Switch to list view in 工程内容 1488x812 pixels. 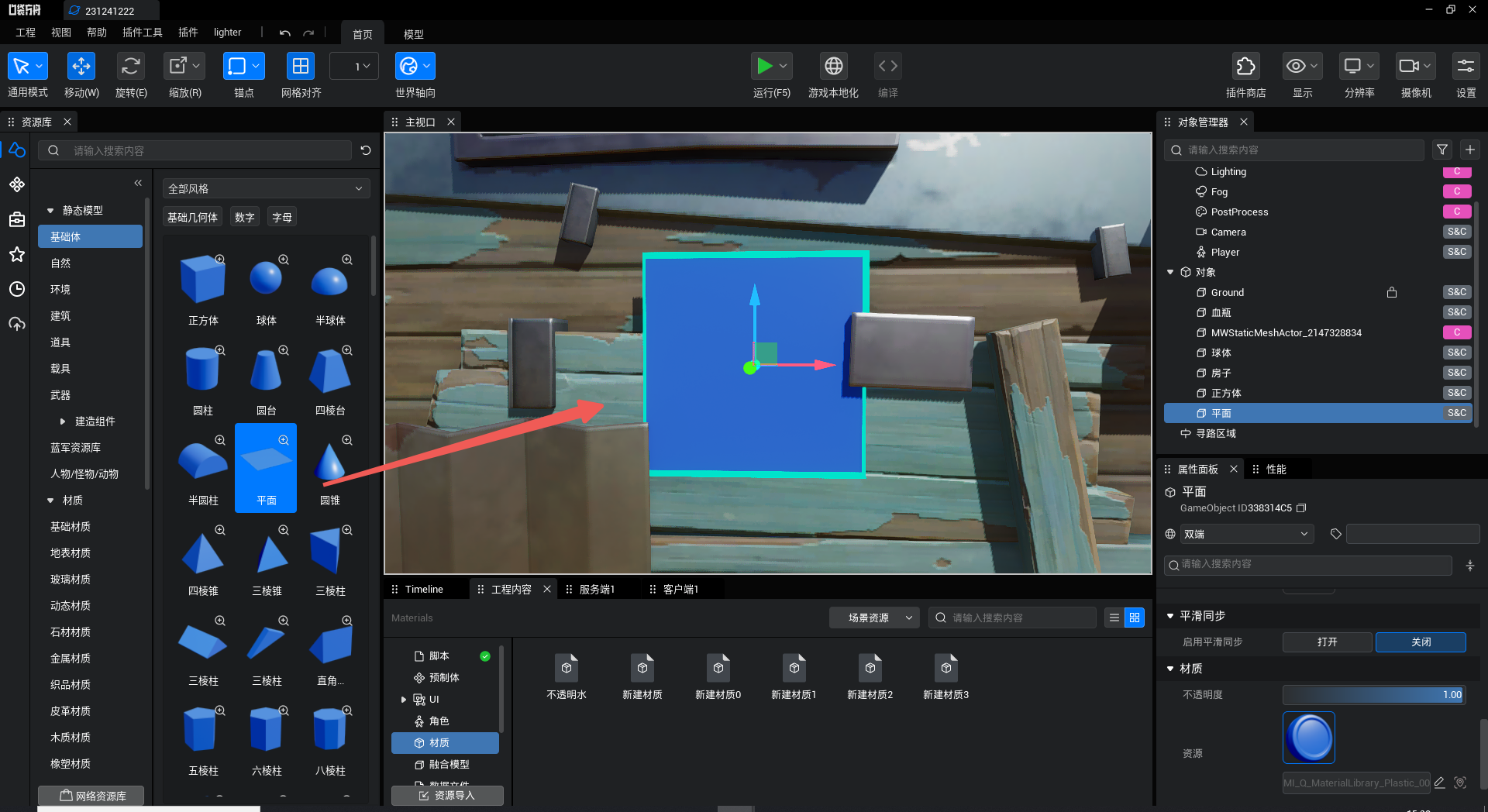point(1114,618)
